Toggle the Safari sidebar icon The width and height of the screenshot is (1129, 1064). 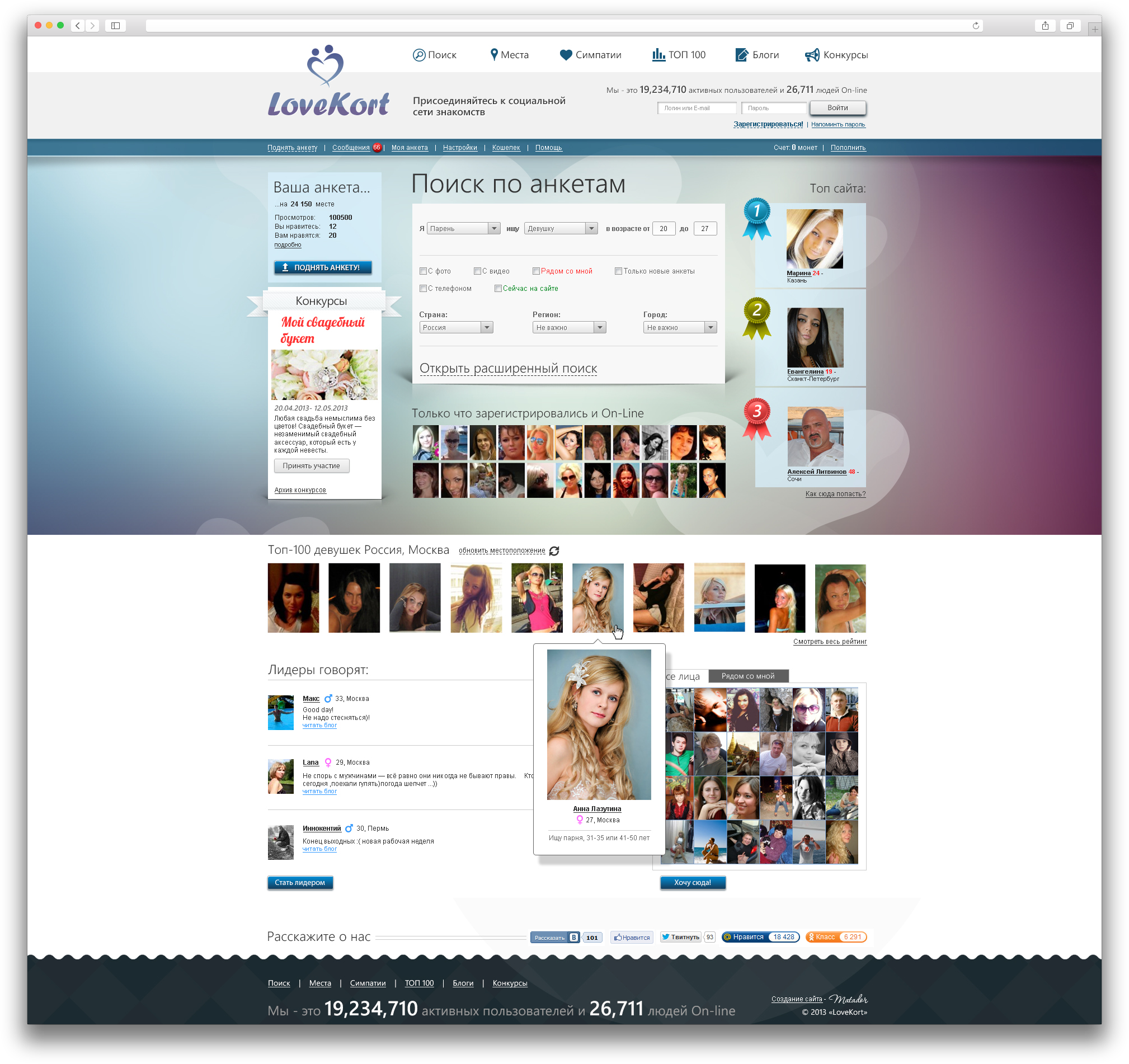click(115, 26)
